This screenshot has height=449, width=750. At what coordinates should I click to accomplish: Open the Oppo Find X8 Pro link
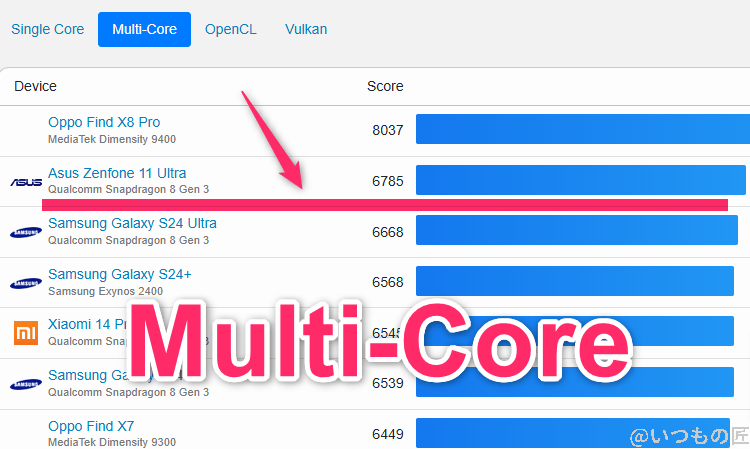tap(104, 122)
